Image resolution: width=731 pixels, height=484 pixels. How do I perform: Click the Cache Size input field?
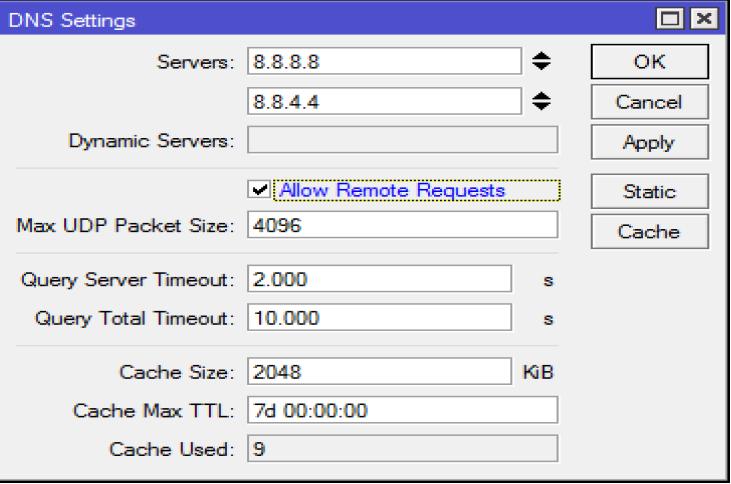pos(379,372)
